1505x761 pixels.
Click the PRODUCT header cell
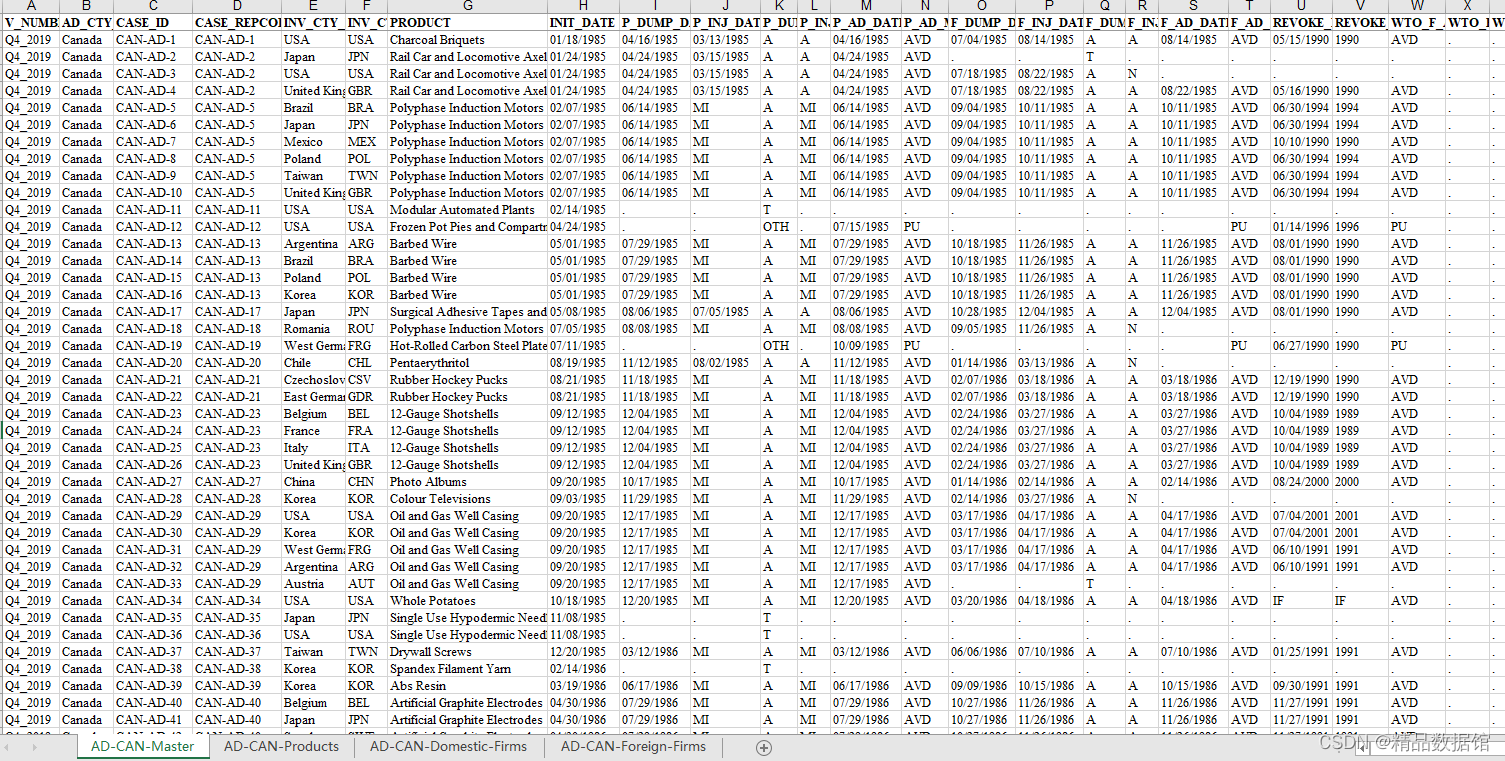pos(467,22)
